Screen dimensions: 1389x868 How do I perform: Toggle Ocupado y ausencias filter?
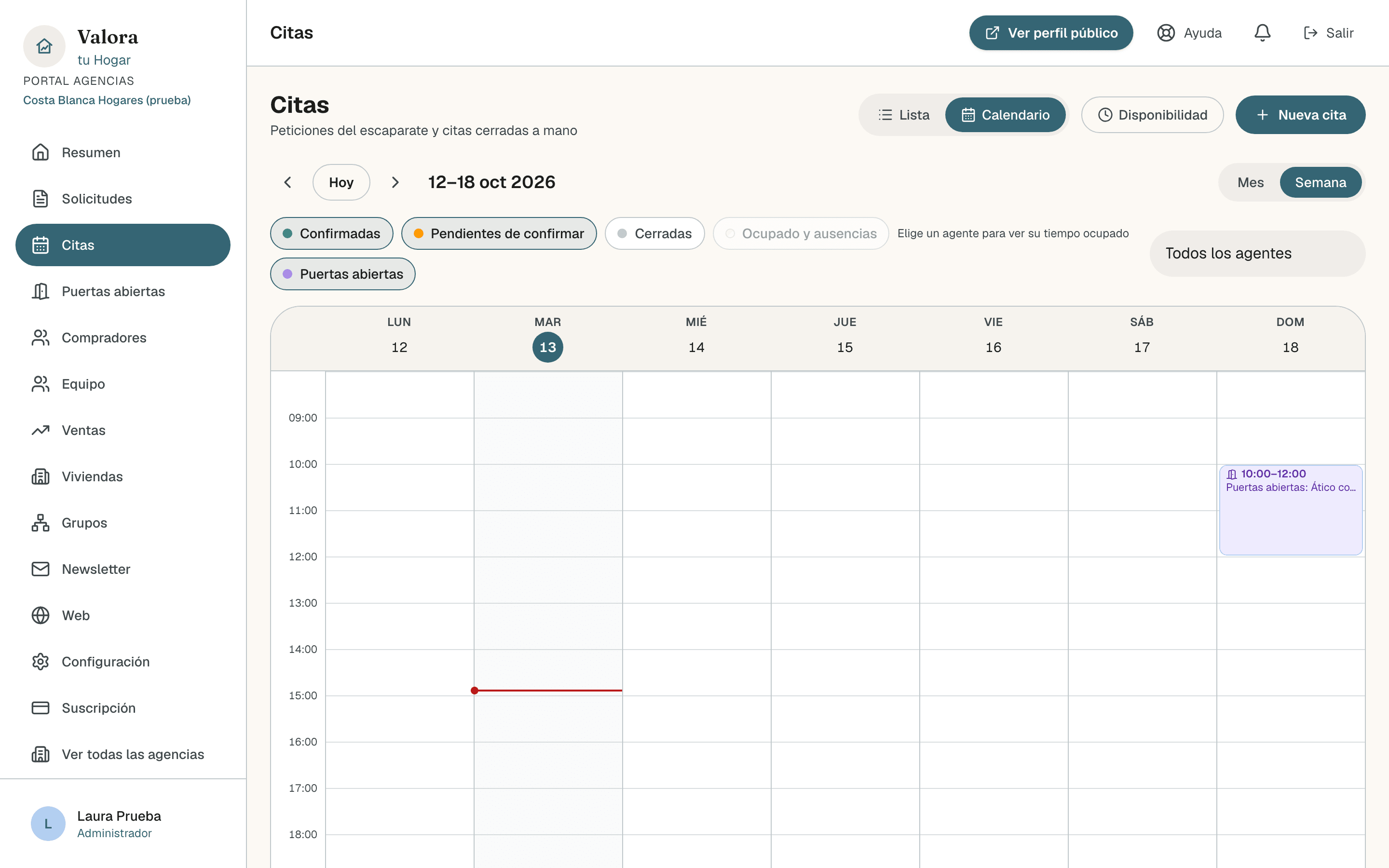[801, 234]
